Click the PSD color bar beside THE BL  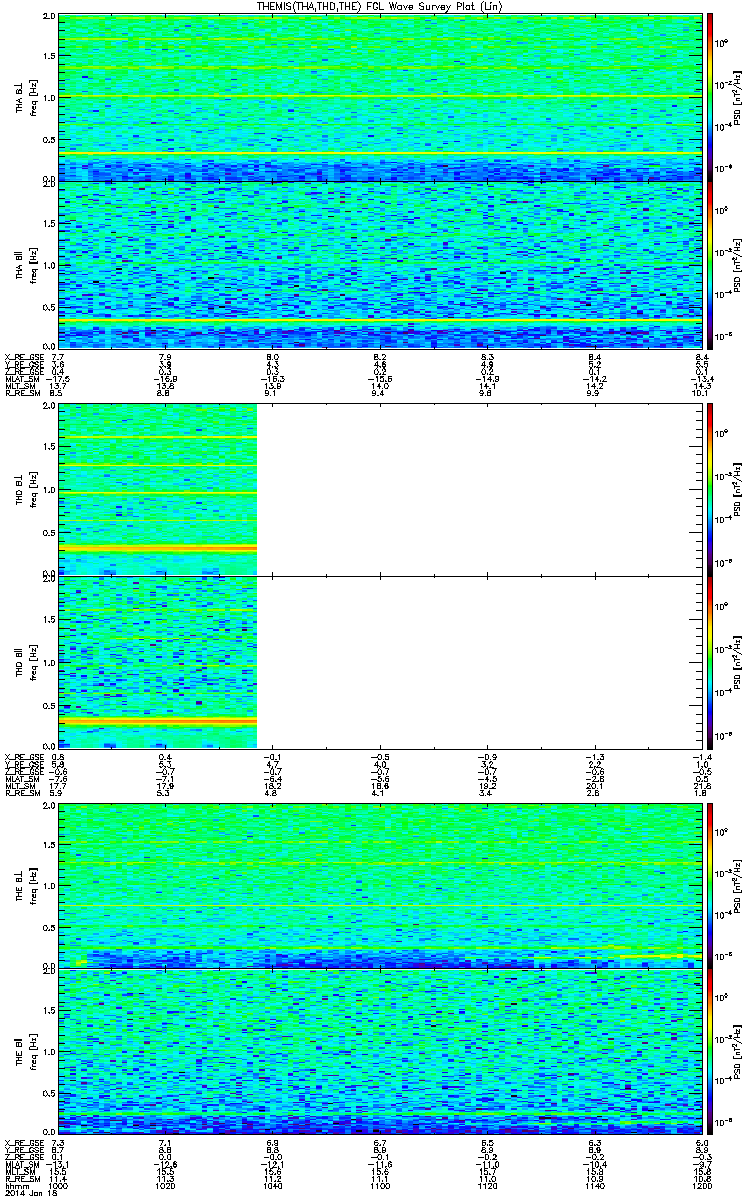coord(710,884)
